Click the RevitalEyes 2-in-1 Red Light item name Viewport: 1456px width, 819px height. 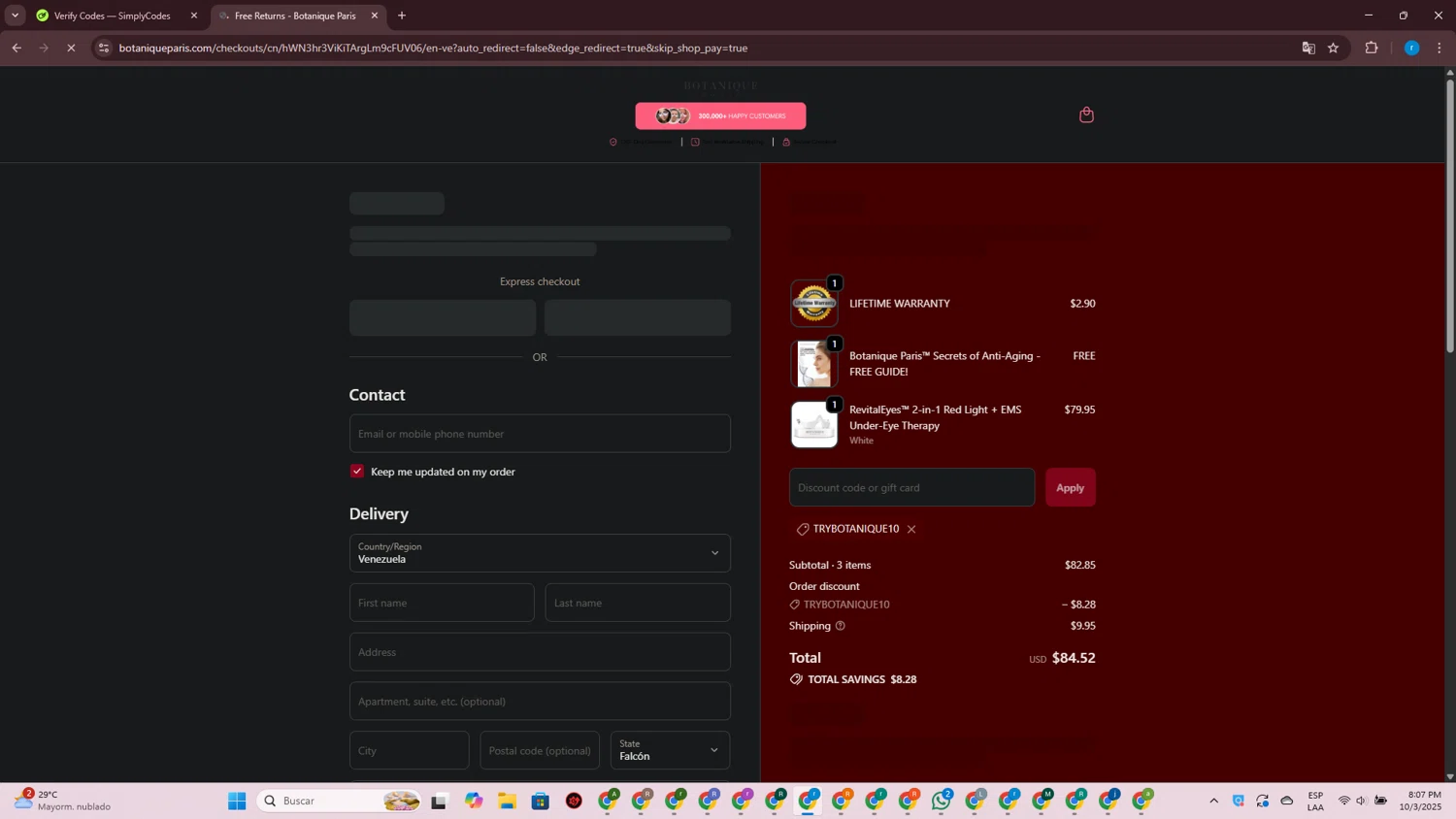(936, 417)
